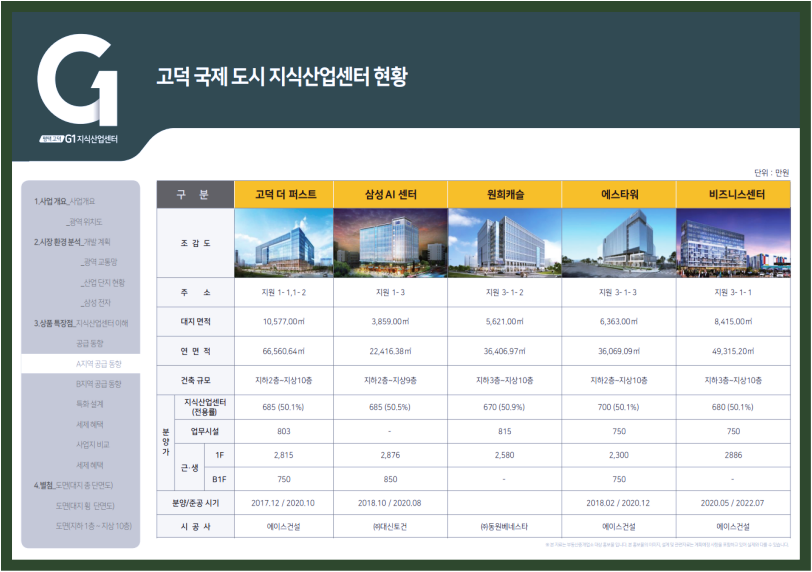Open the _광역 위치도 sidebar item
Screen dimensions: 812x572
tap(84, 222)
